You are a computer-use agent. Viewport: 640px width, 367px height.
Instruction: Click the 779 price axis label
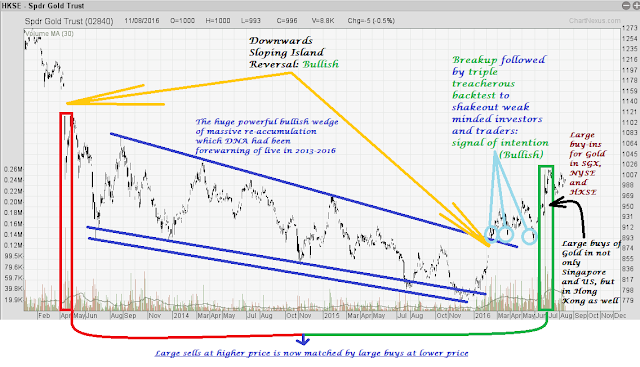(x=629, y=301)
